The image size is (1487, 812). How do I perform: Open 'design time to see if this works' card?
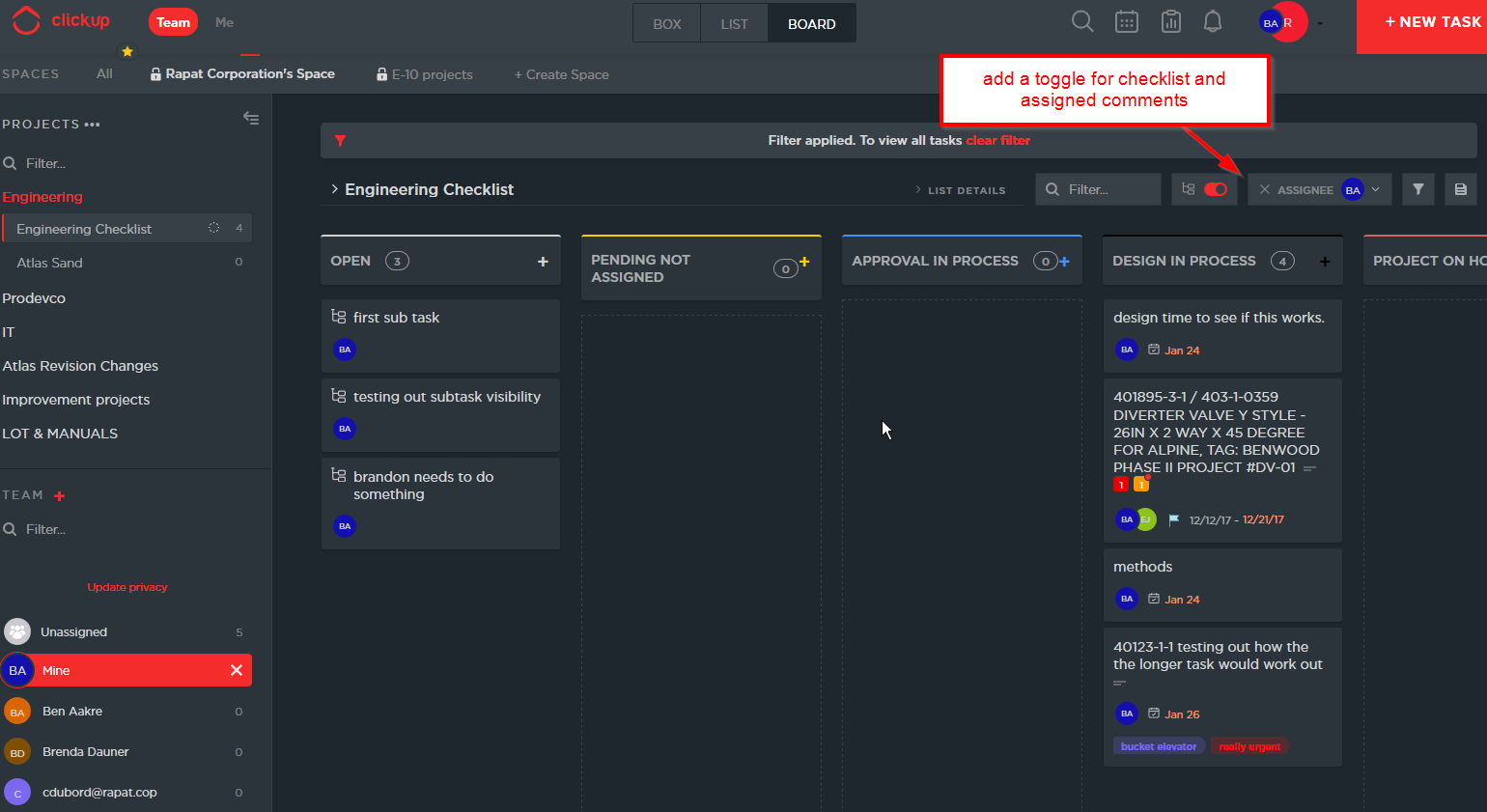1222,335
